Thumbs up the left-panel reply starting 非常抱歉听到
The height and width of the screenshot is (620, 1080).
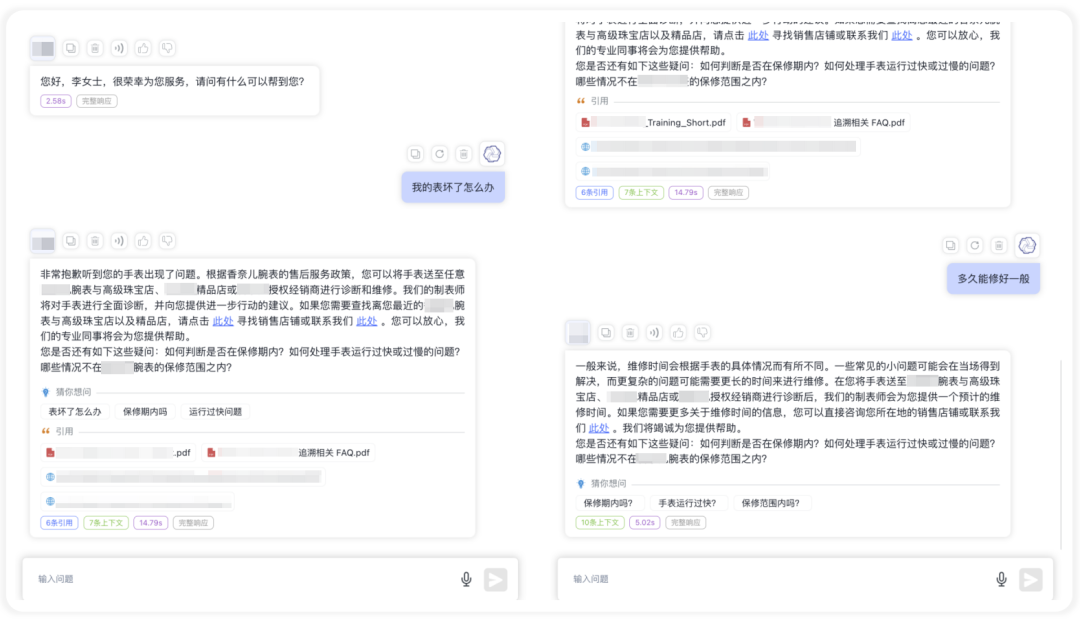pos(143,241)
